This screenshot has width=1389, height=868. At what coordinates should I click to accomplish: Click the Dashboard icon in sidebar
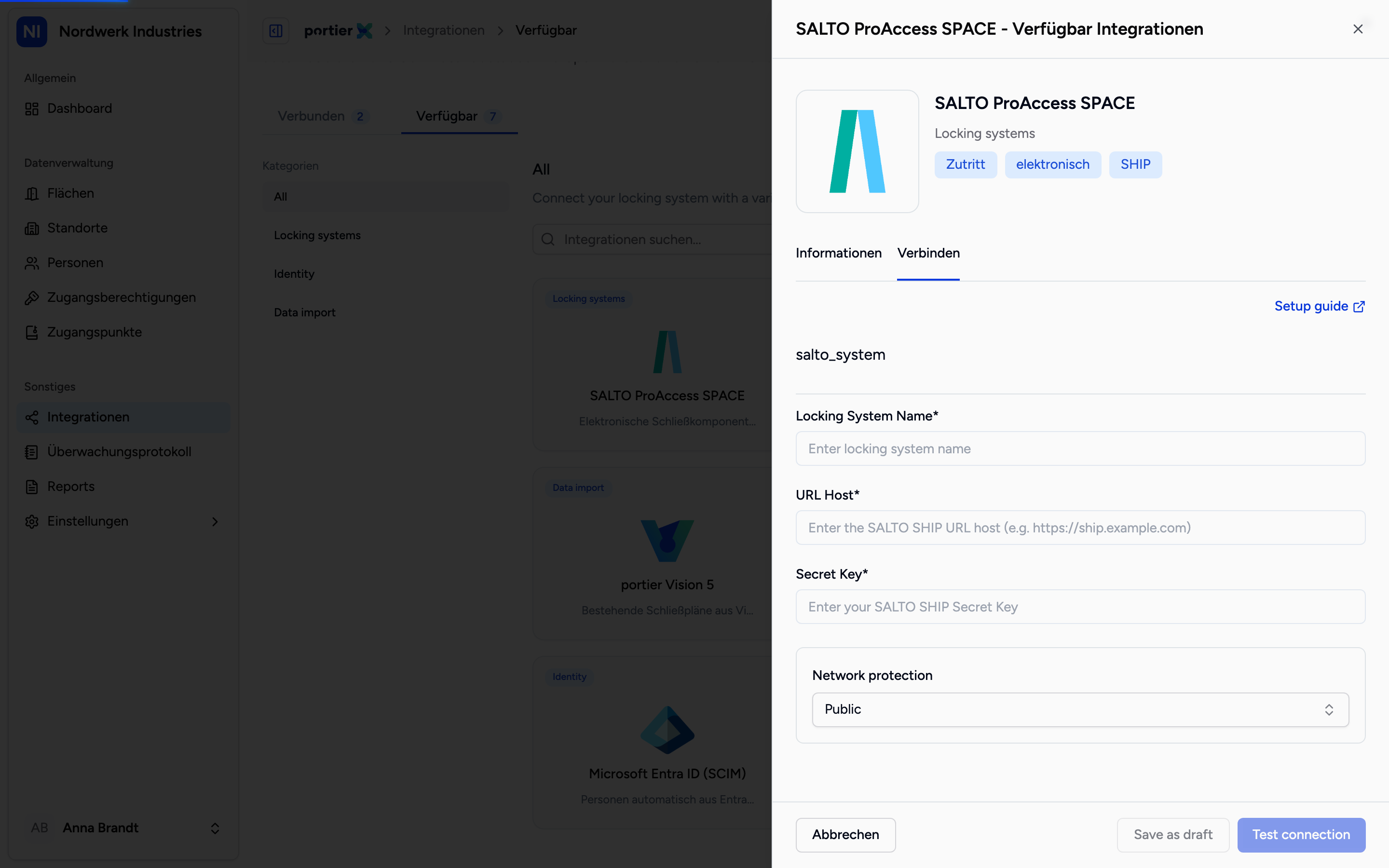pyautogui.click(x=31, y=108)
